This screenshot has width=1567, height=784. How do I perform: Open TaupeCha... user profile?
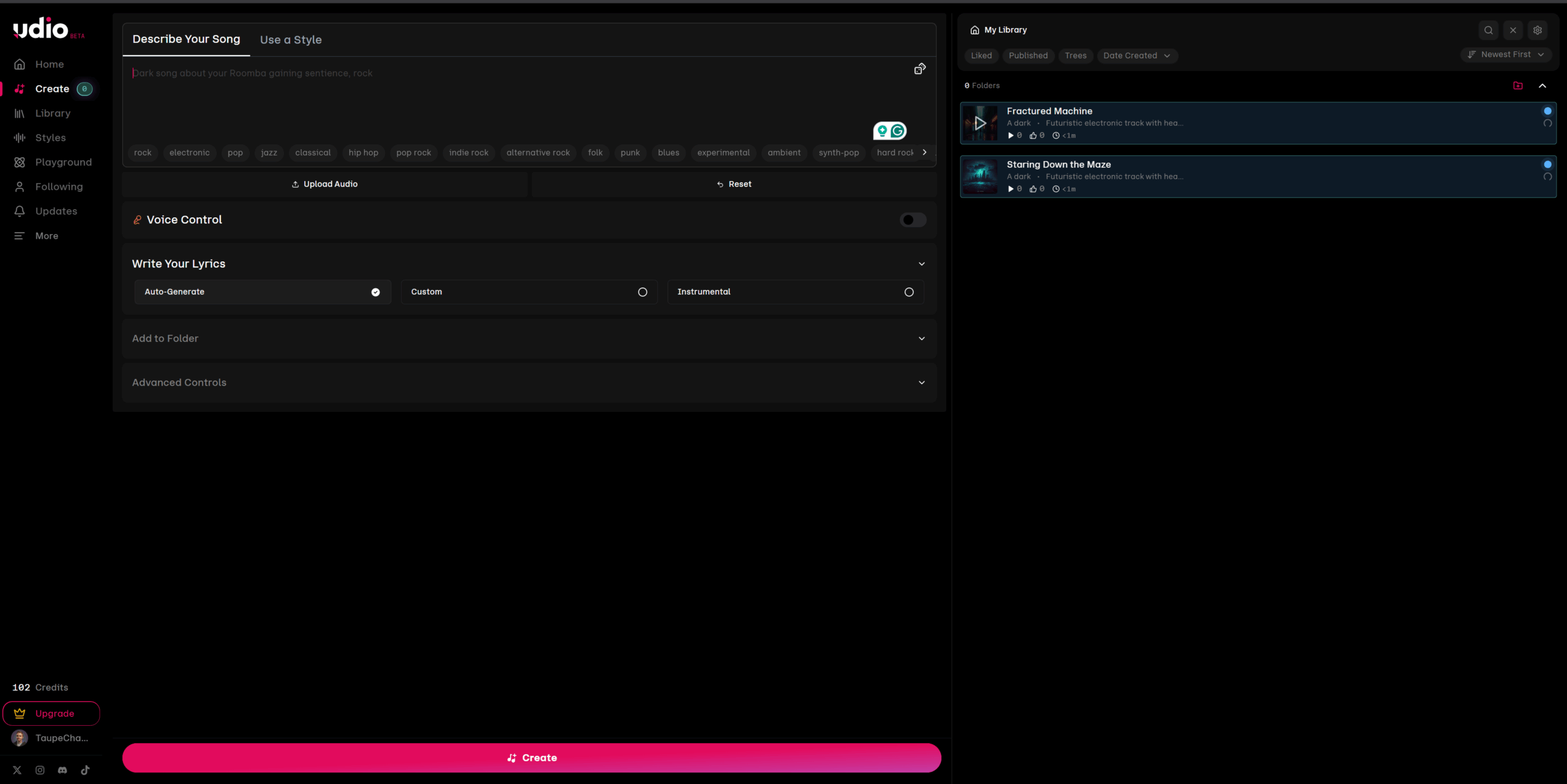[x=50, y=738]
